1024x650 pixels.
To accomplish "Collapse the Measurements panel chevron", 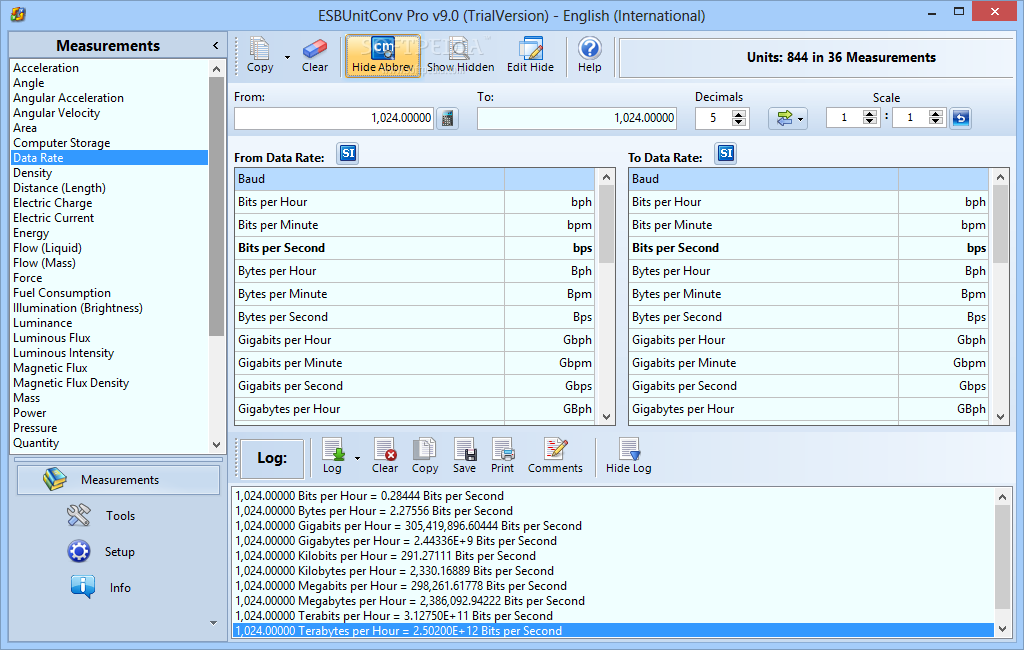I will coord(216,45).
